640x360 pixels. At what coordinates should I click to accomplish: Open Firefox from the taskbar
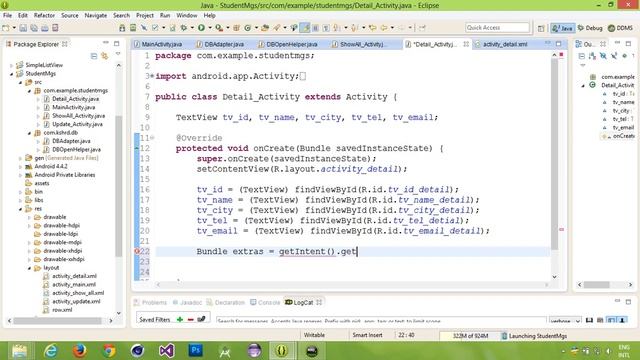tap(79, 351)
